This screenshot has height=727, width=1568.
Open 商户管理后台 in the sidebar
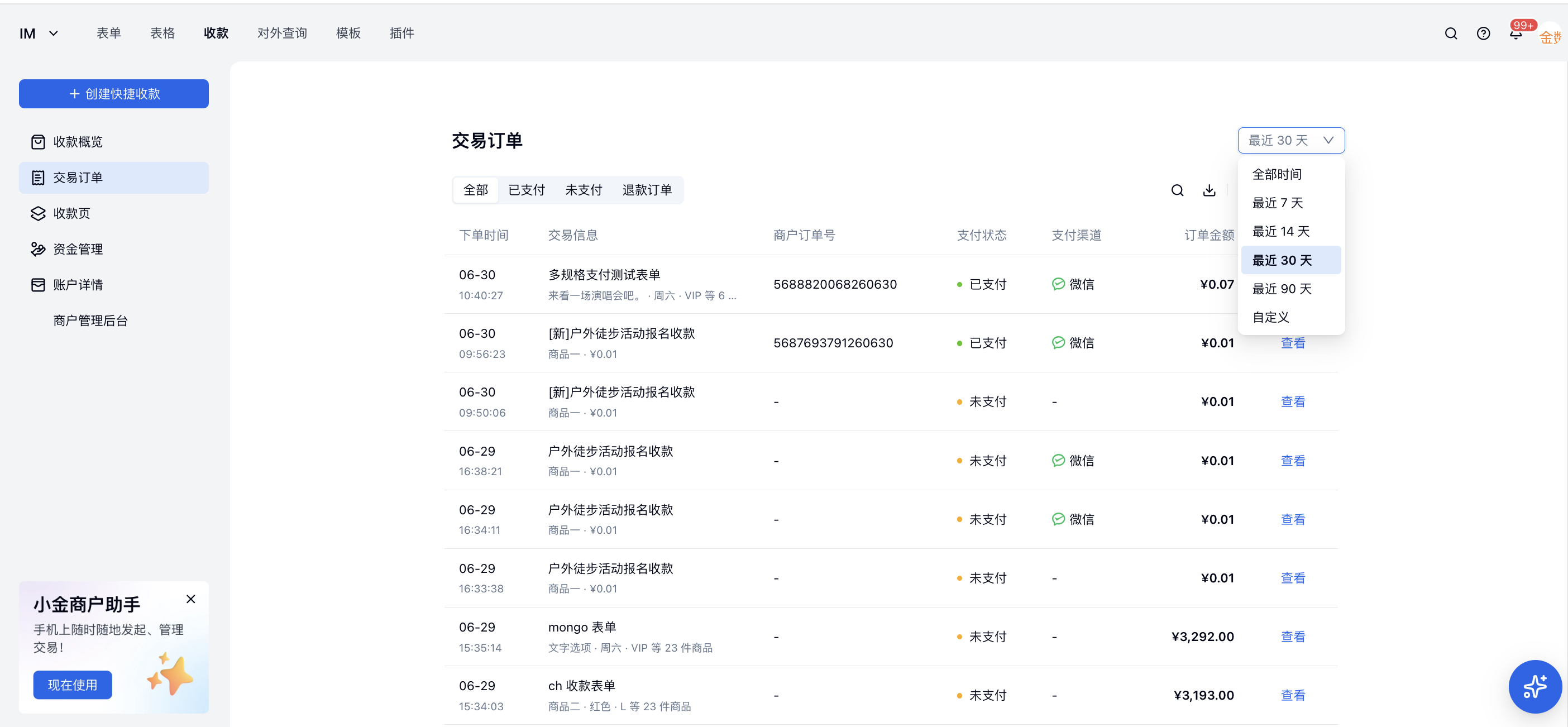pos(90,321)
